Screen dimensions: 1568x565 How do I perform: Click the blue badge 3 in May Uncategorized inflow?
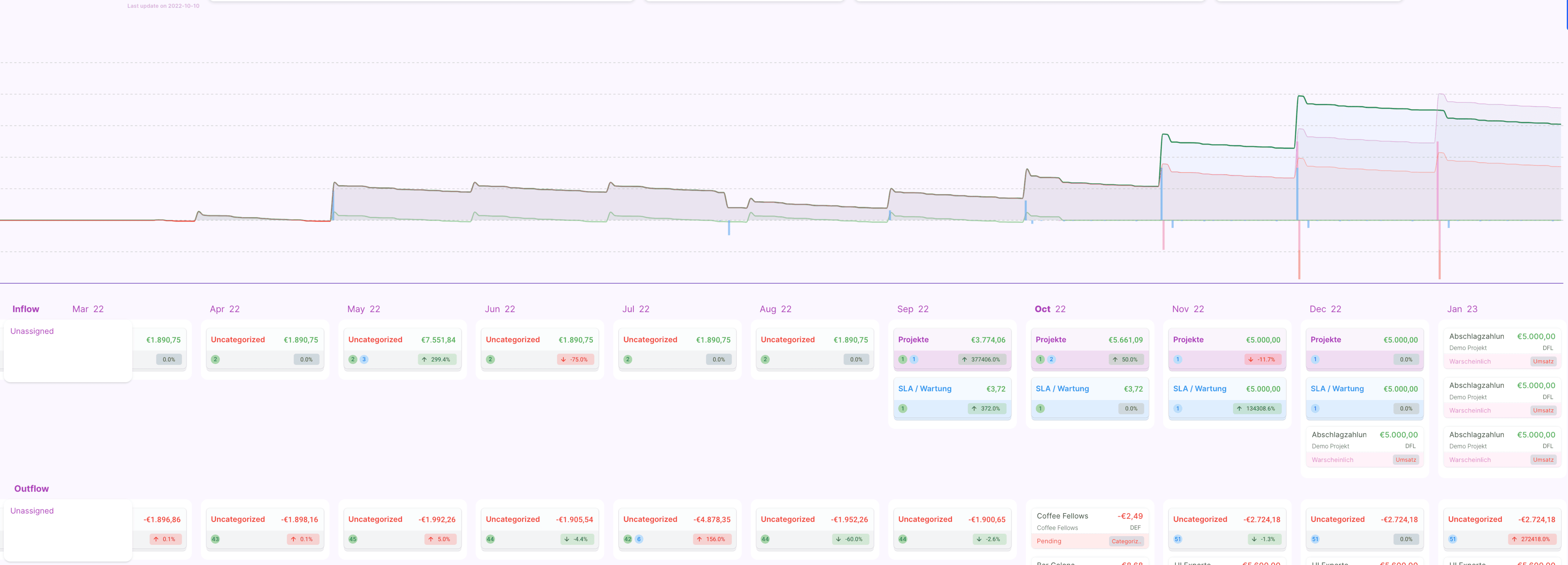[364, 359]
